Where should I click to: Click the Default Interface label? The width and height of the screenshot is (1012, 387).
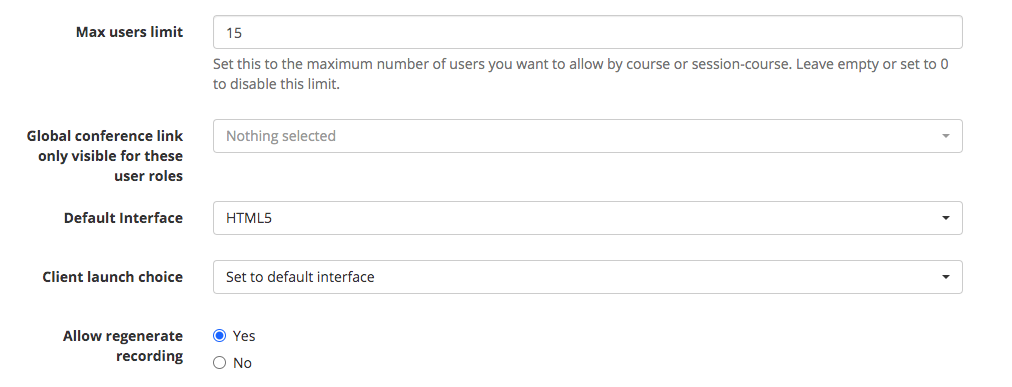point(123,218)
